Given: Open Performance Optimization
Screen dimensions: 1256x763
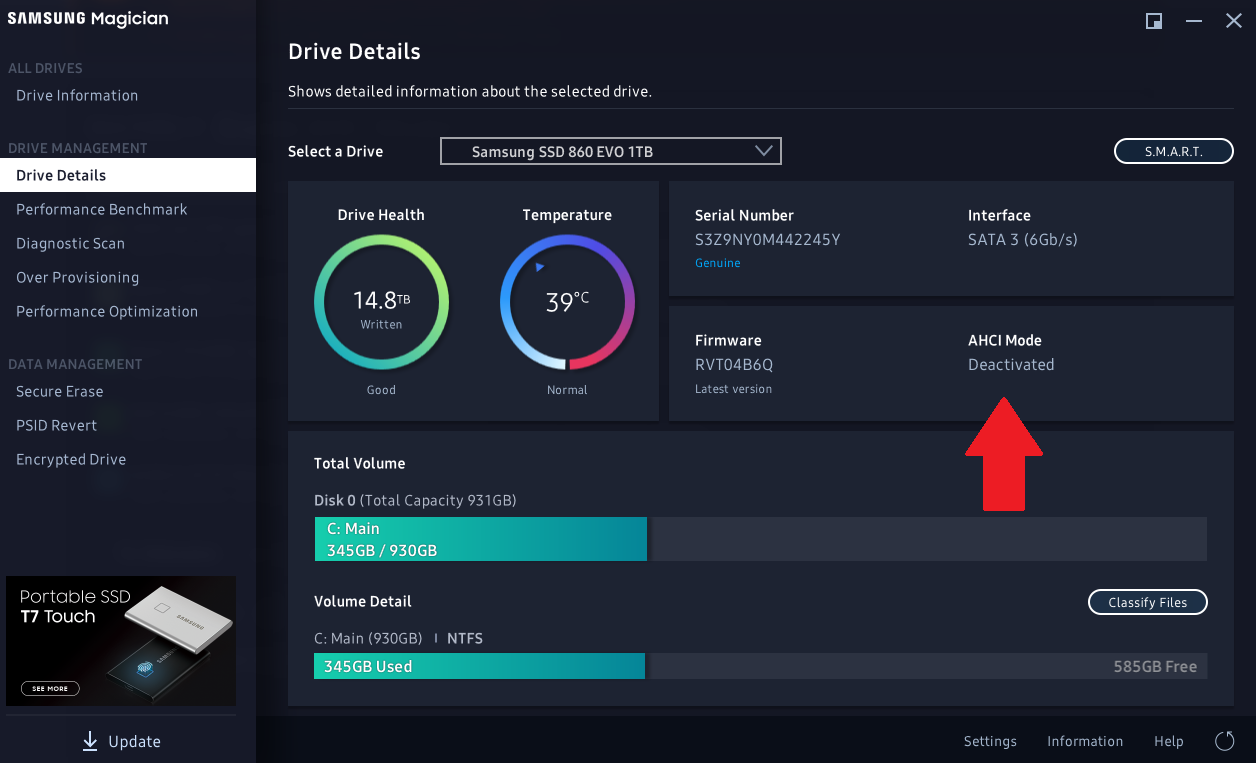Looking at the screenshot, I should coord(107,312).
